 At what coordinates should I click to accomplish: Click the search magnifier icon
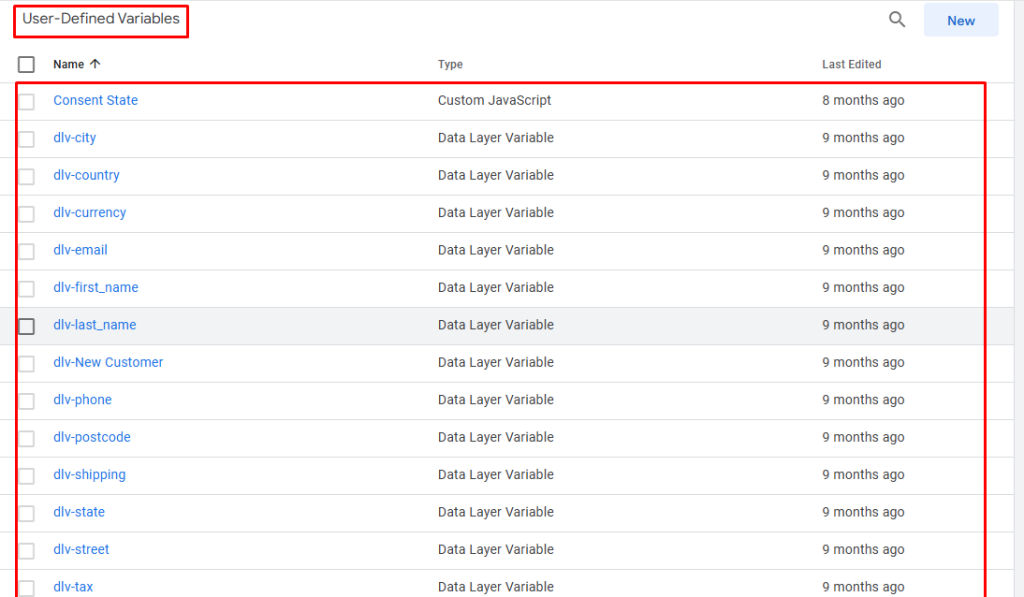[x=897, y=20]
